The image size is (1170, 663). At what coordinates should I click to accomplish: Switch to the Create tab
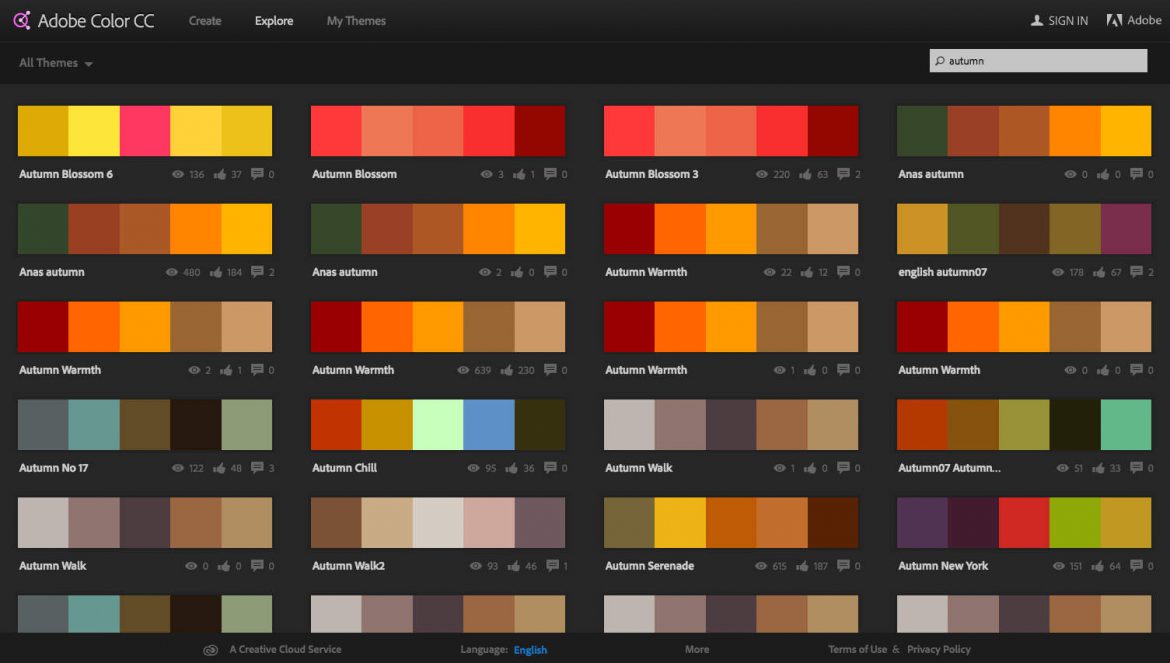click(205, 21)
